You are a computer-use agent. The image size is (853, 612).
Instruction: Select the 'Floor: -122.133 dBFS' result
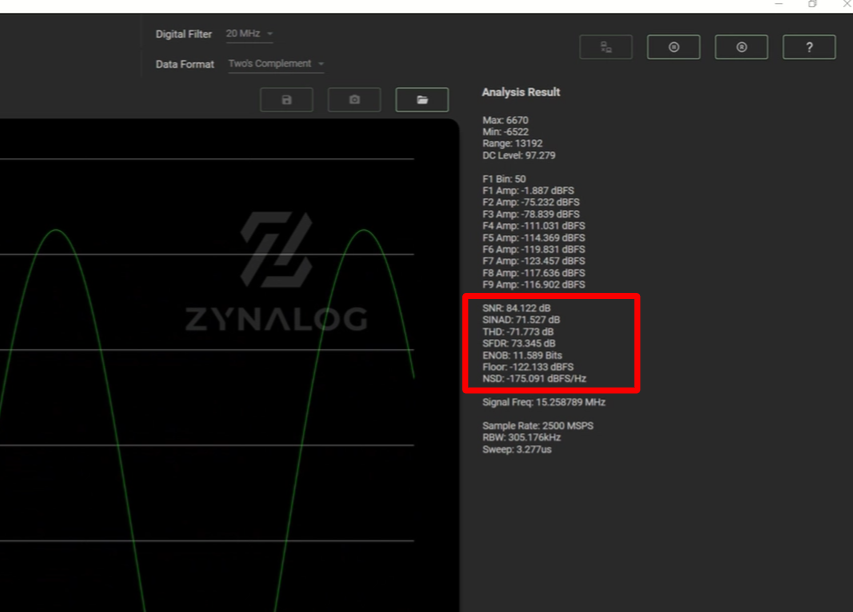[x=528, y=367]
